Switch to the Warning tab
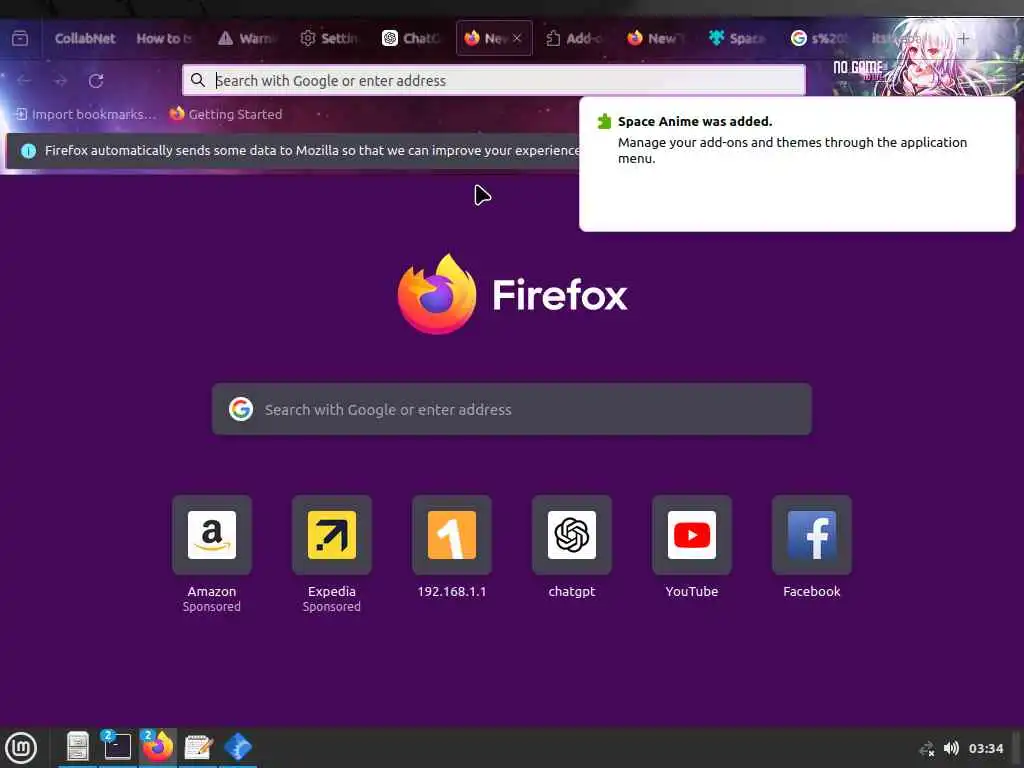The width and height of the screenshot is (1024, 768). (x=246, y=39)
